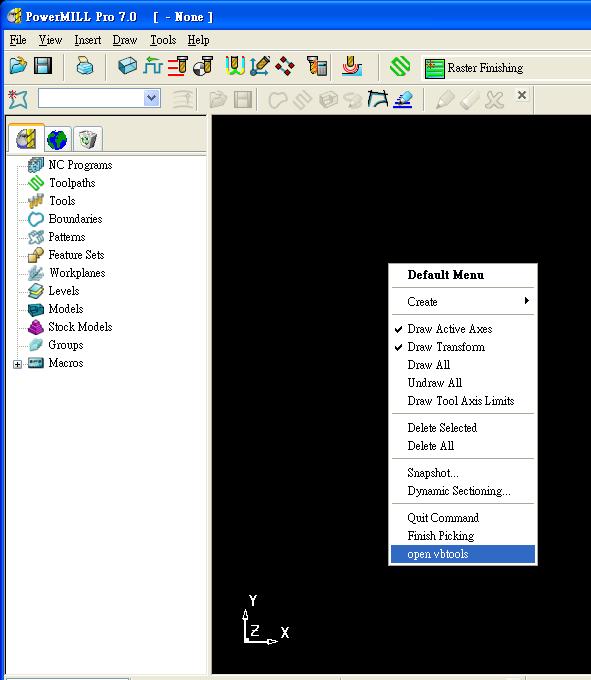
Task: Click the Create Boundary star icon
Action: click(18, 99)
